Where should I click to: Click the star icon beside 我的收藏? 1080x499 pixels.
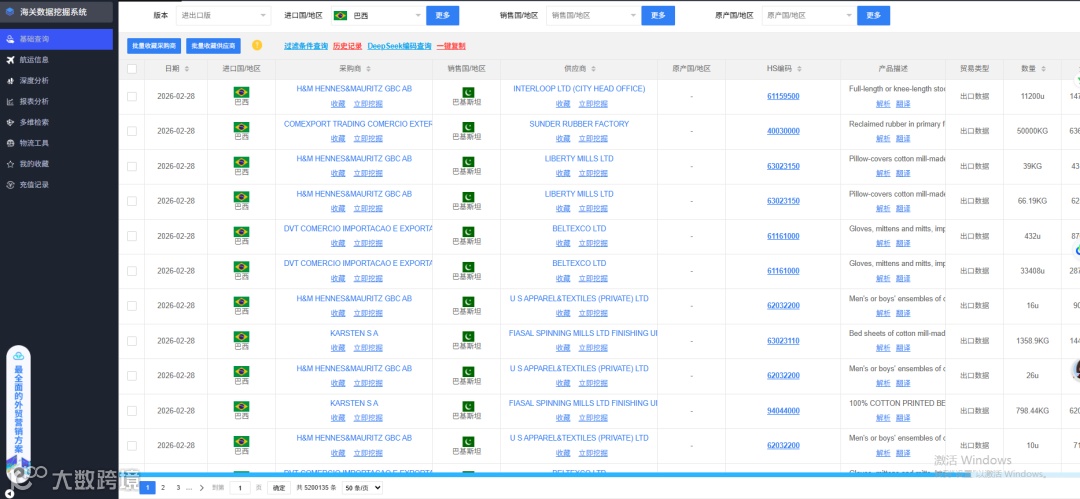pos(10,164)
